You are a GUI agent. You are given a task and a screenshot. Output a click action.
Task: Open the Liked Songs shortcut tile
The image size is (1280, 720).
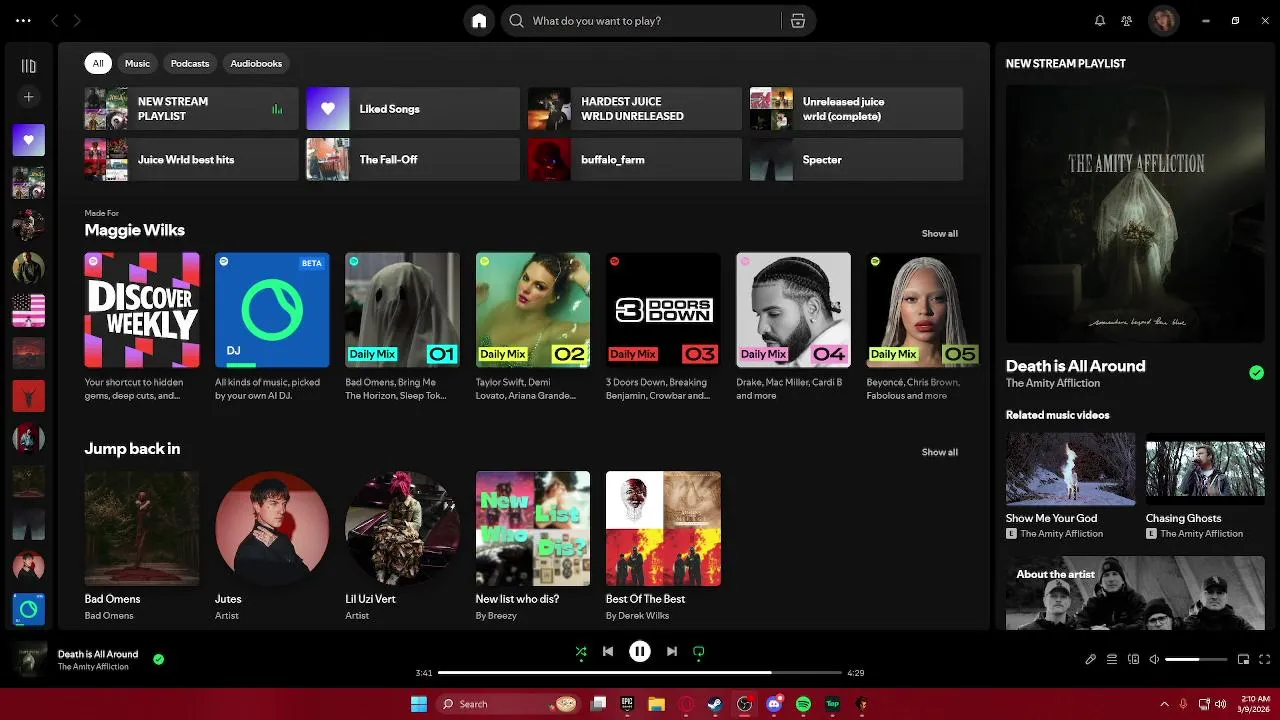coord(413,109)
